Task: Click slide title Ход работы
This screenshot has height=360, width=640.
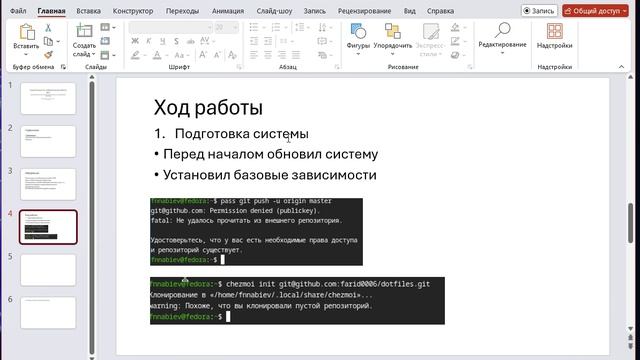Action: 208,107
